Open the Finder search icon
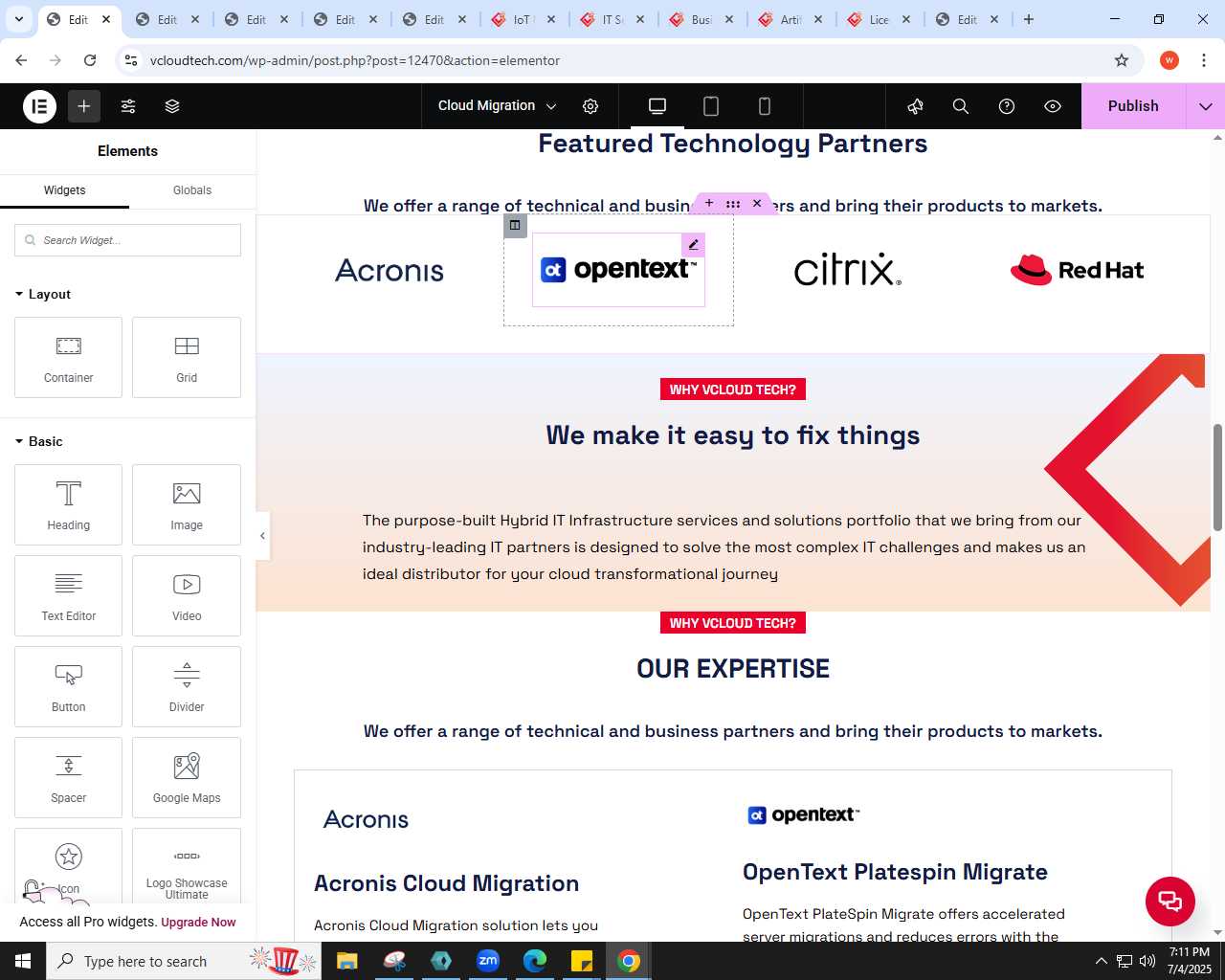 point(961,106)
